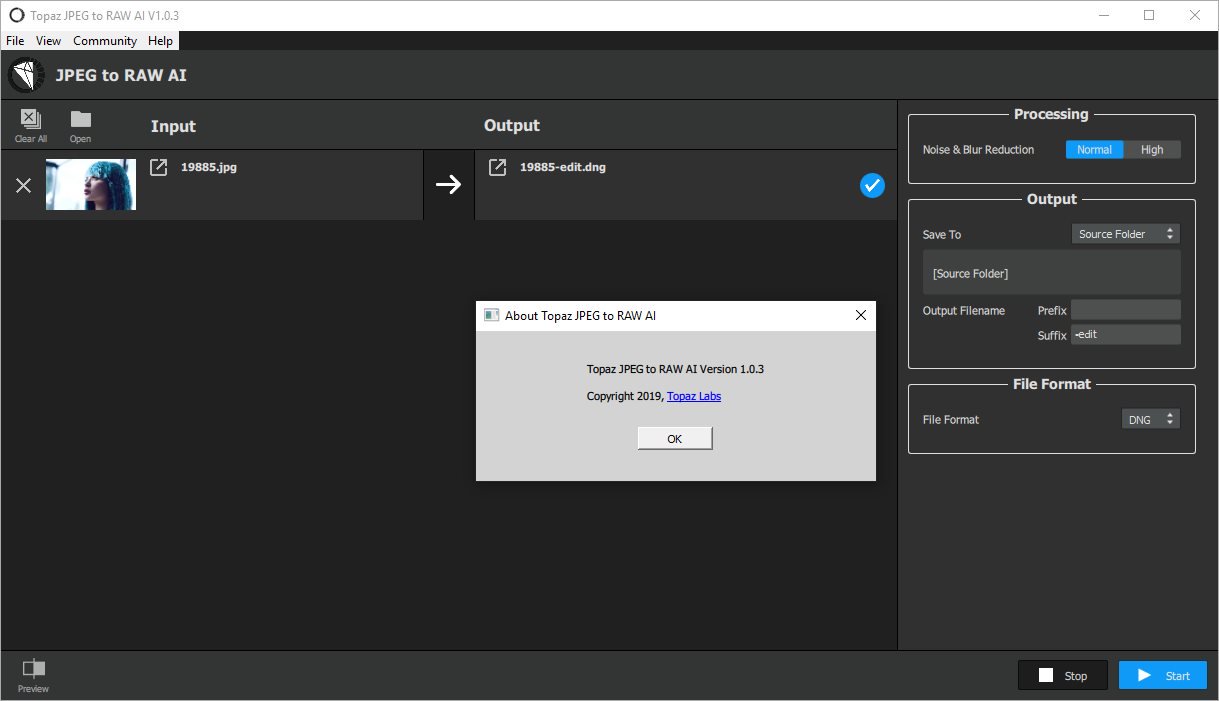Screen dimensions: 1219x701
Task: Click the Topaz logo in the header
Action: tap(26, 76)
